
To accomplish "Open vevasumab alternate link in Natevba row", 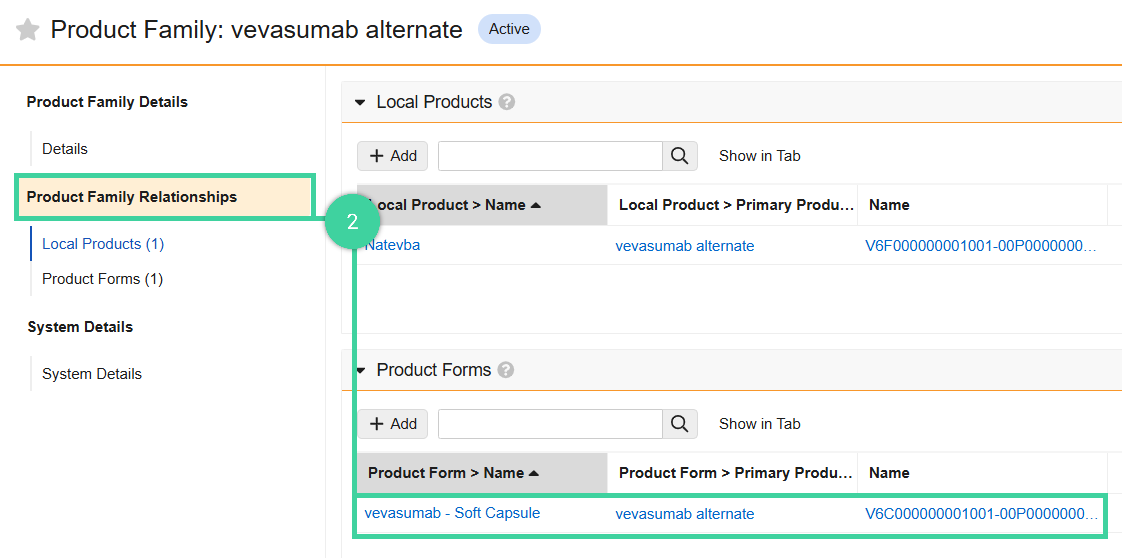I will [685, 246].
